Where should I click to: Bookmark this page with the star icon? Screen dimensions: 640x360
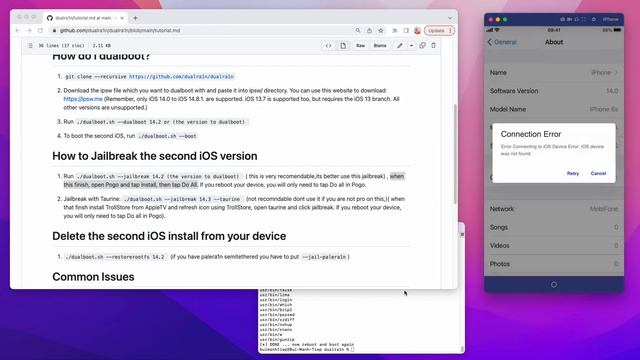(x=381, y=31)
